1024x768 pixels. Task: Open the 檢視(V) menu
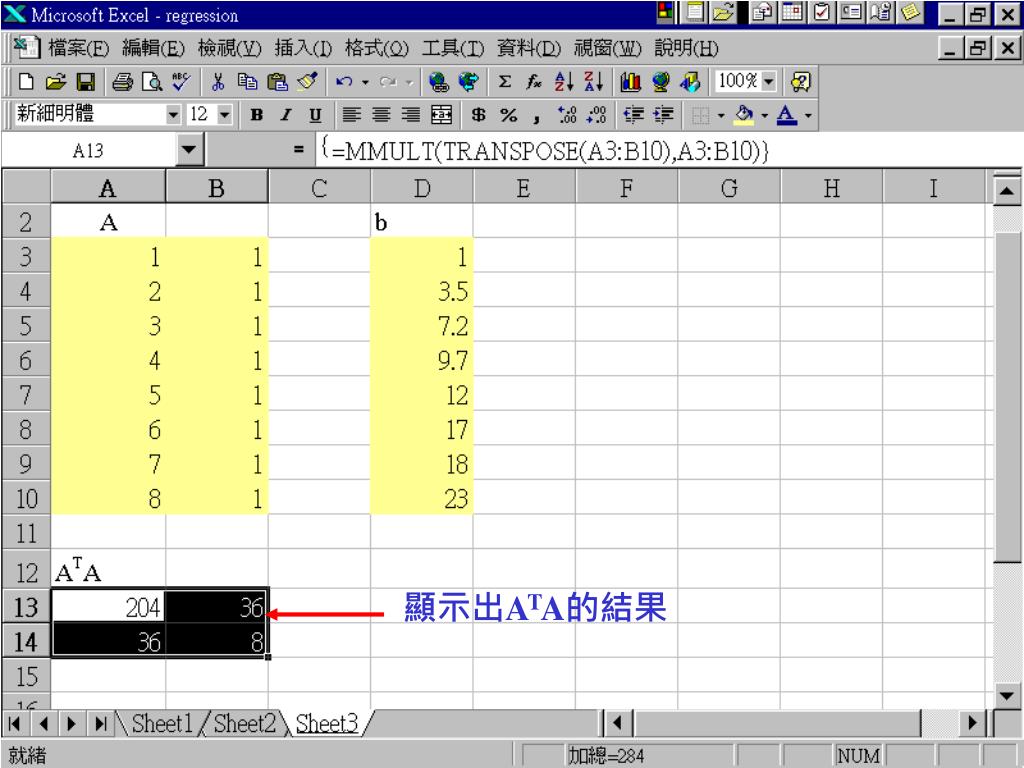(230, 48)
